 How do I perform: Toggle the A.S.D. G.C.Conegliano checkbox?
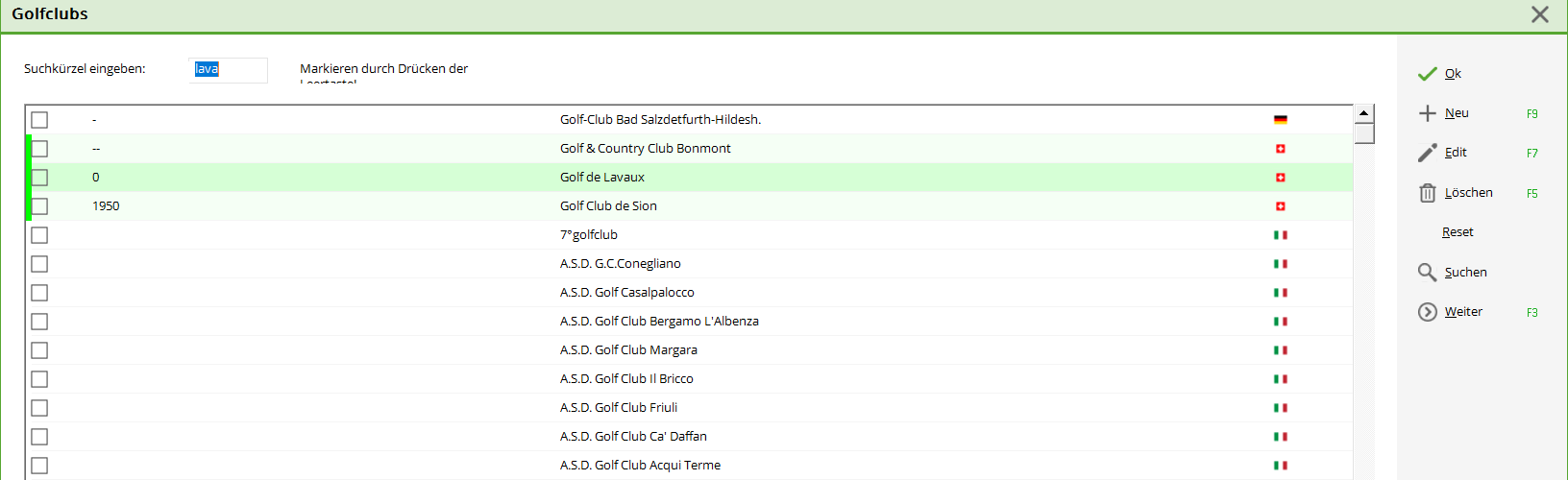pyautogui.click(x=39, y=264)
